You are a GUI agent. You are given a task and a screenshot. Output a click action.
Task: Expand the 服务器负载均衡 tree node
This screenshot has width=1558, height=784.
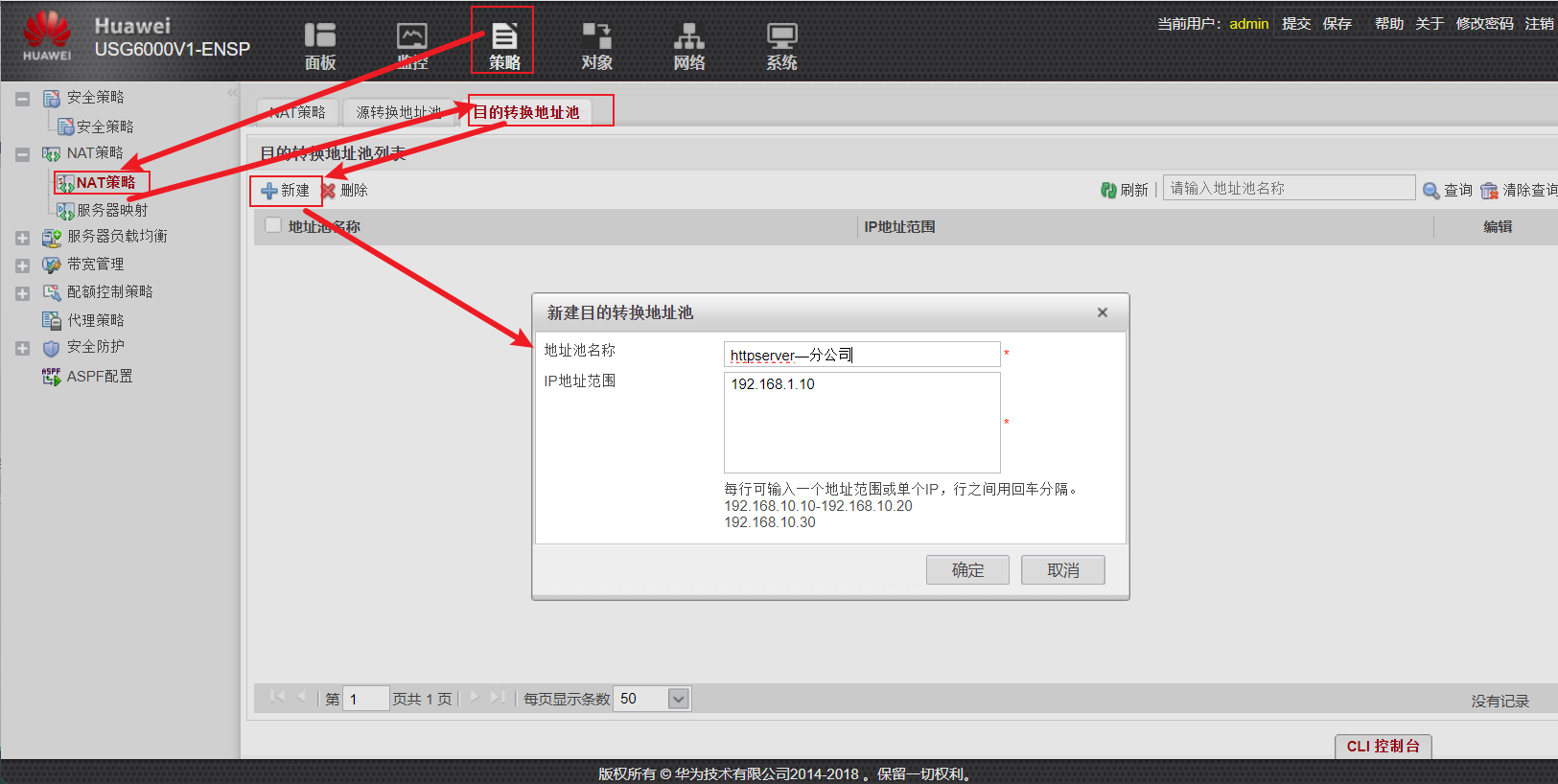click(x=23, y=238)
